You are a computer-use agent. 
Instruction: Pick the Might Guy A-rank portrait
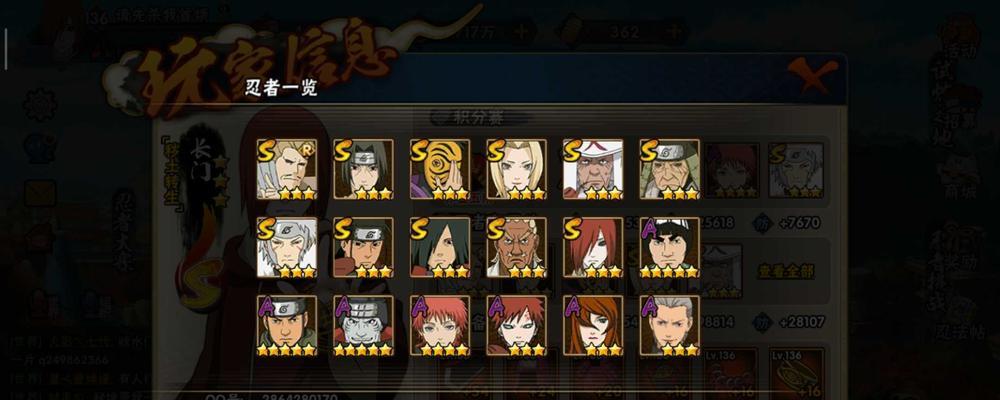point(670,248)
